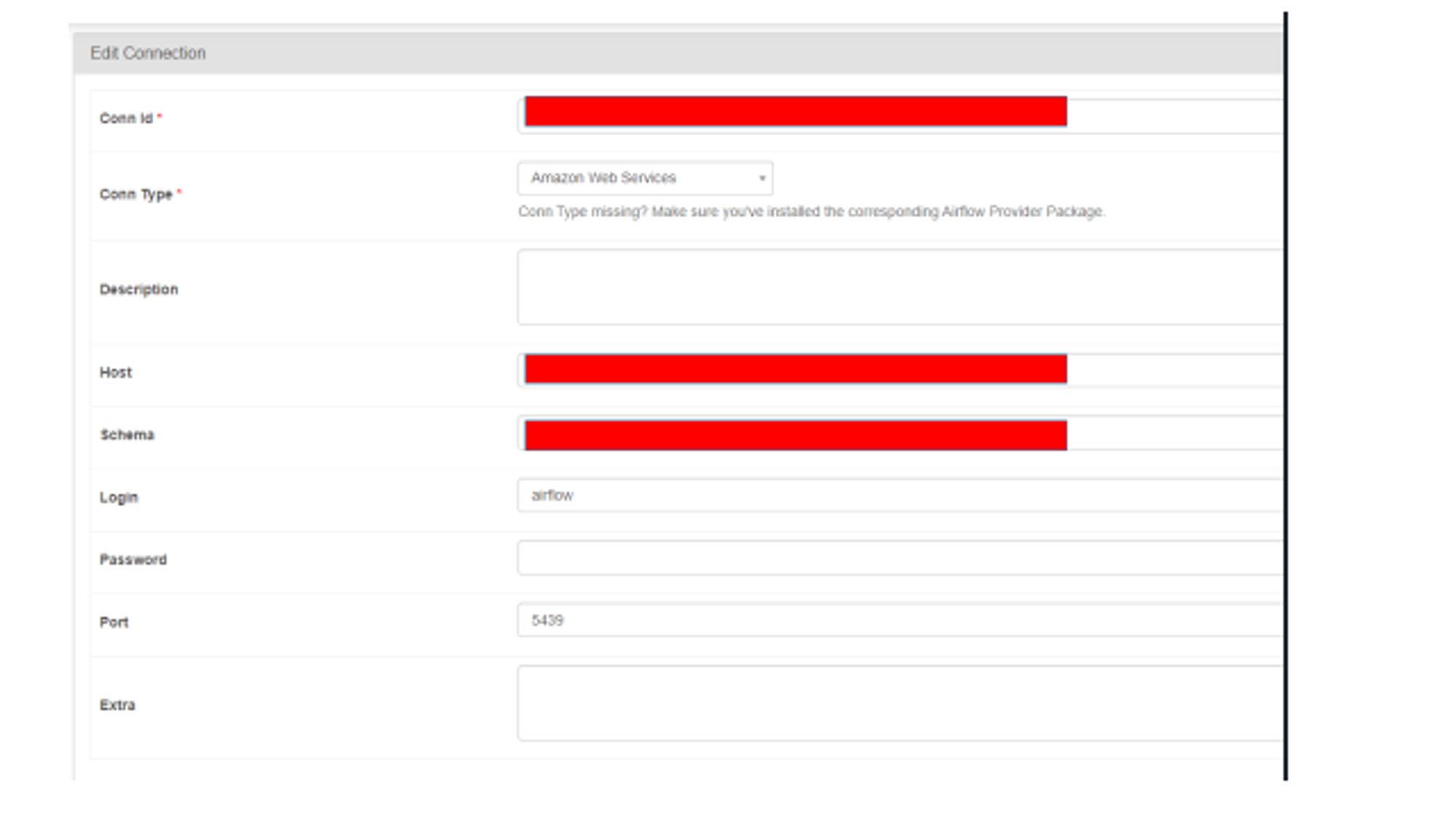Click the Schema label
This screenshot has width=1456, height=819.
(127, 435)
